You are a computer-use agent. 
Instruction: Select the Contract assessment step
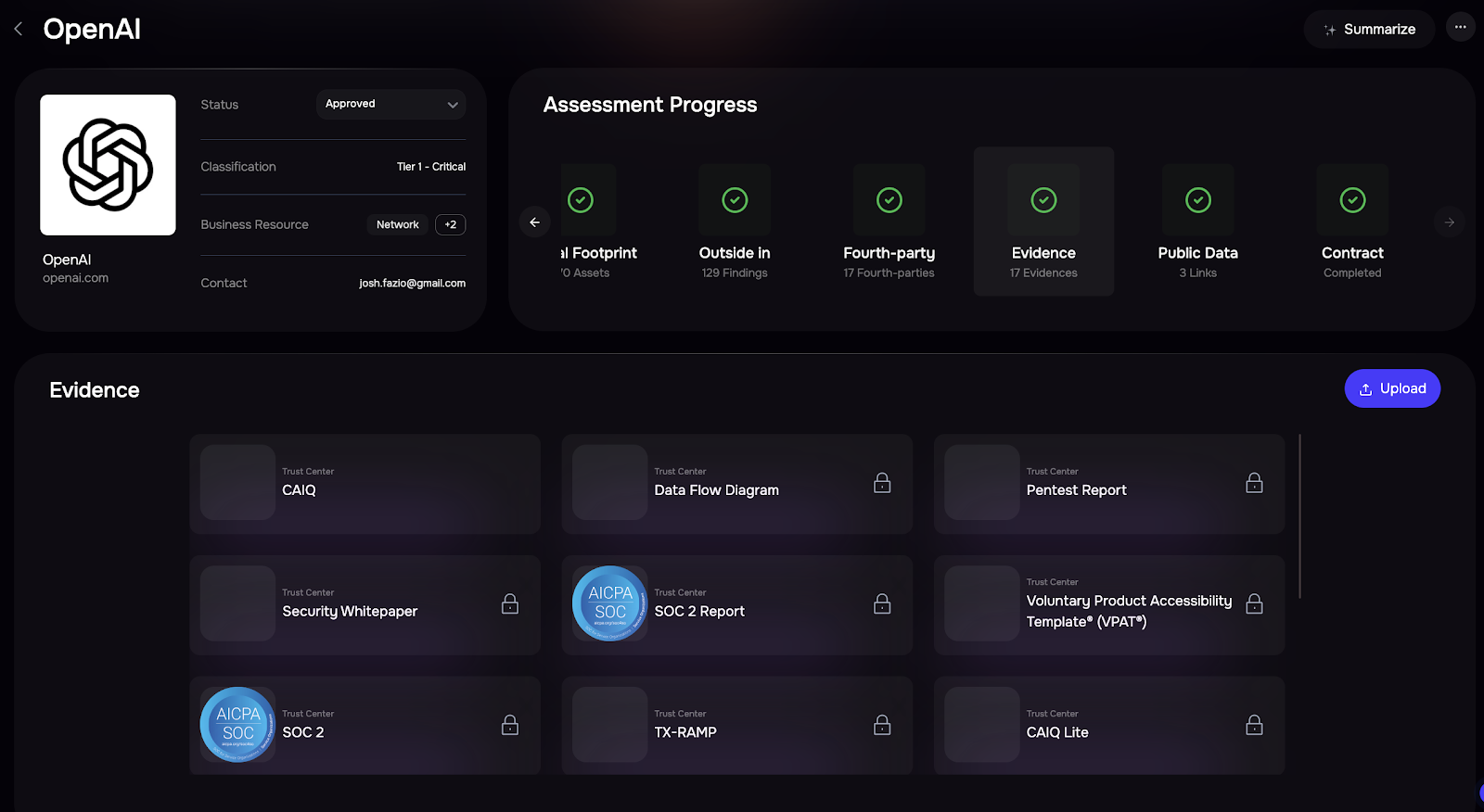(1352, 222)
